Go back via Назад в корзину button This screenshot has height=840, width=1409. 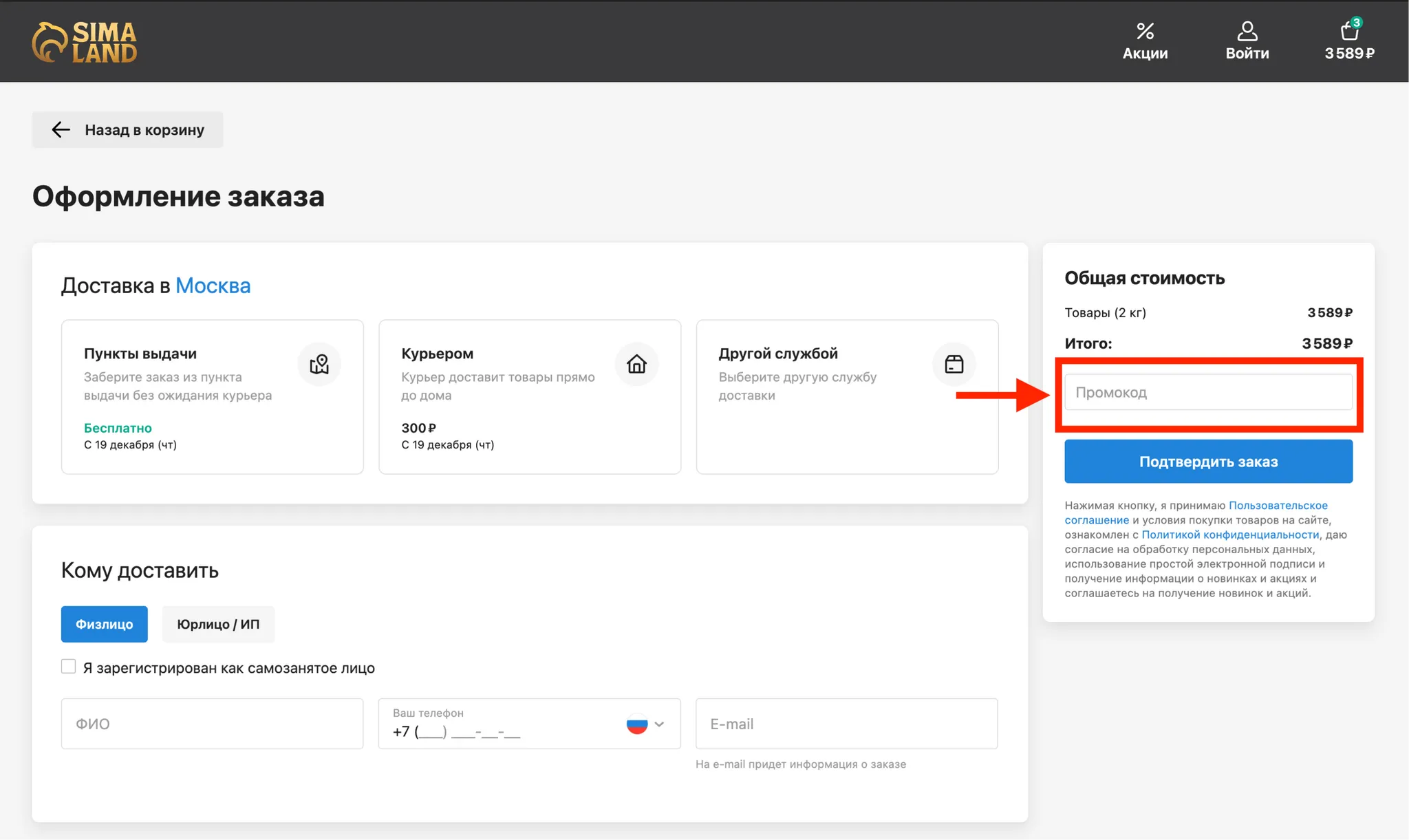click(127, 129)
